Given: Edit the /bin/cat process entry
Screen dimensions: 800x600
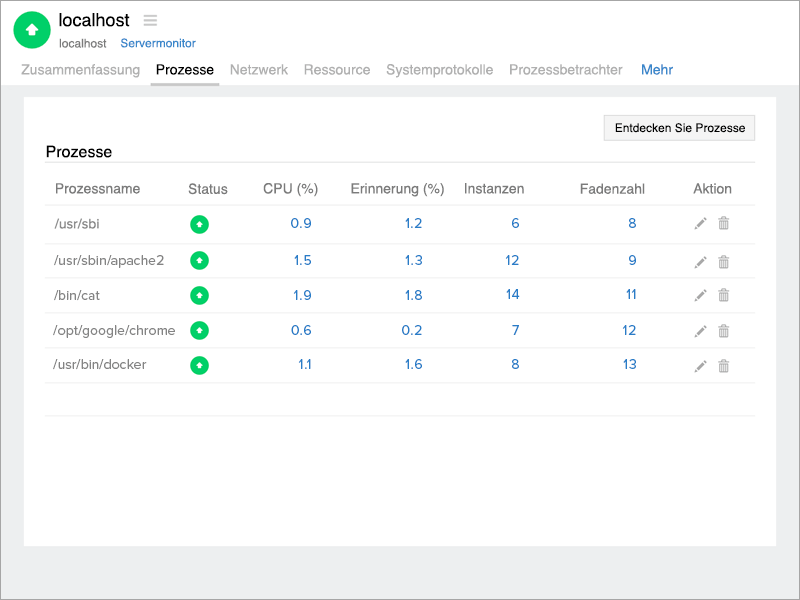Looking at the screenshot, I should tap(700, 295).
